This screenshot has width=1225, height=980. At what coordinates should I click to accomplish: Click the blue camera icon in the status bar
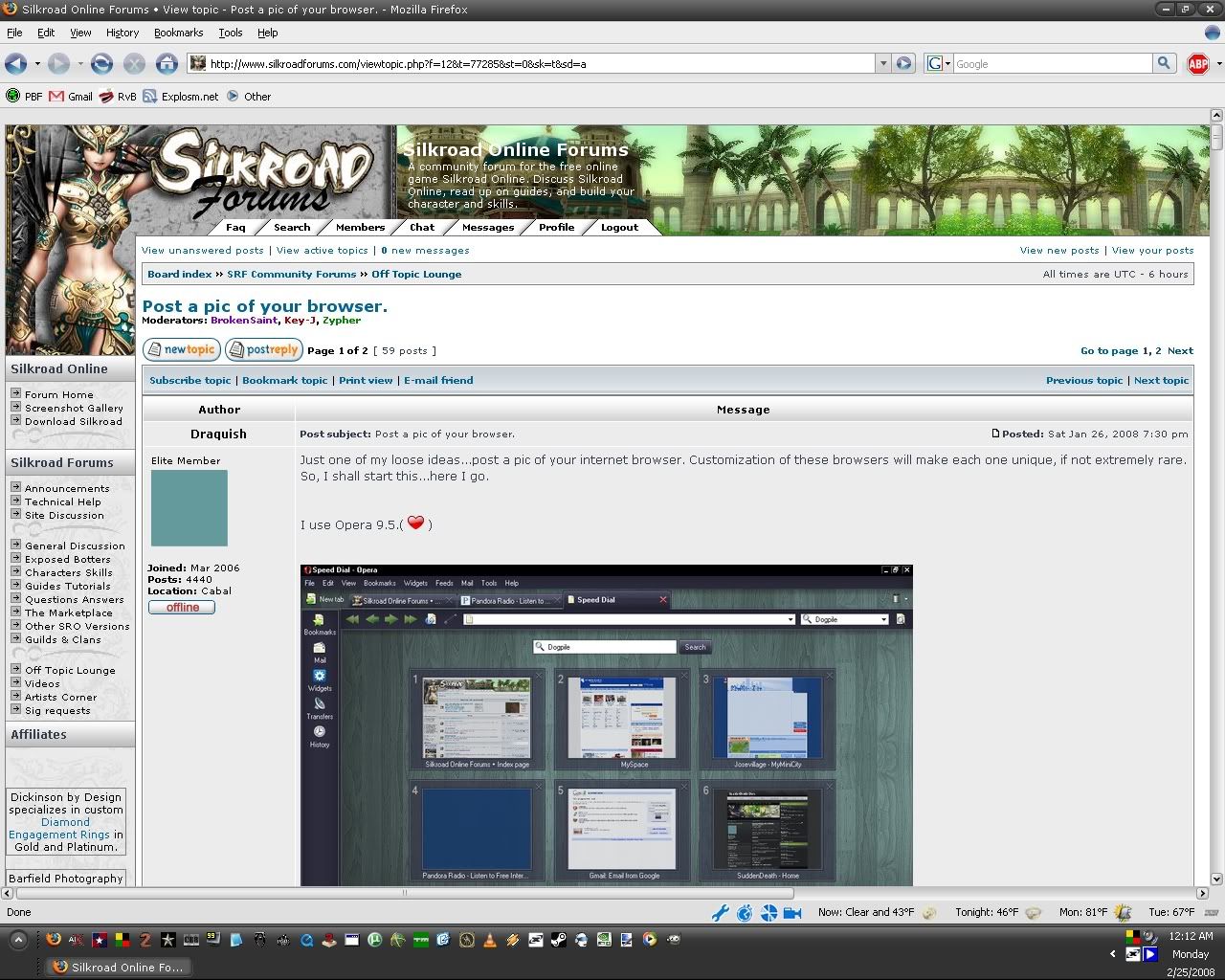pos(792,913)
